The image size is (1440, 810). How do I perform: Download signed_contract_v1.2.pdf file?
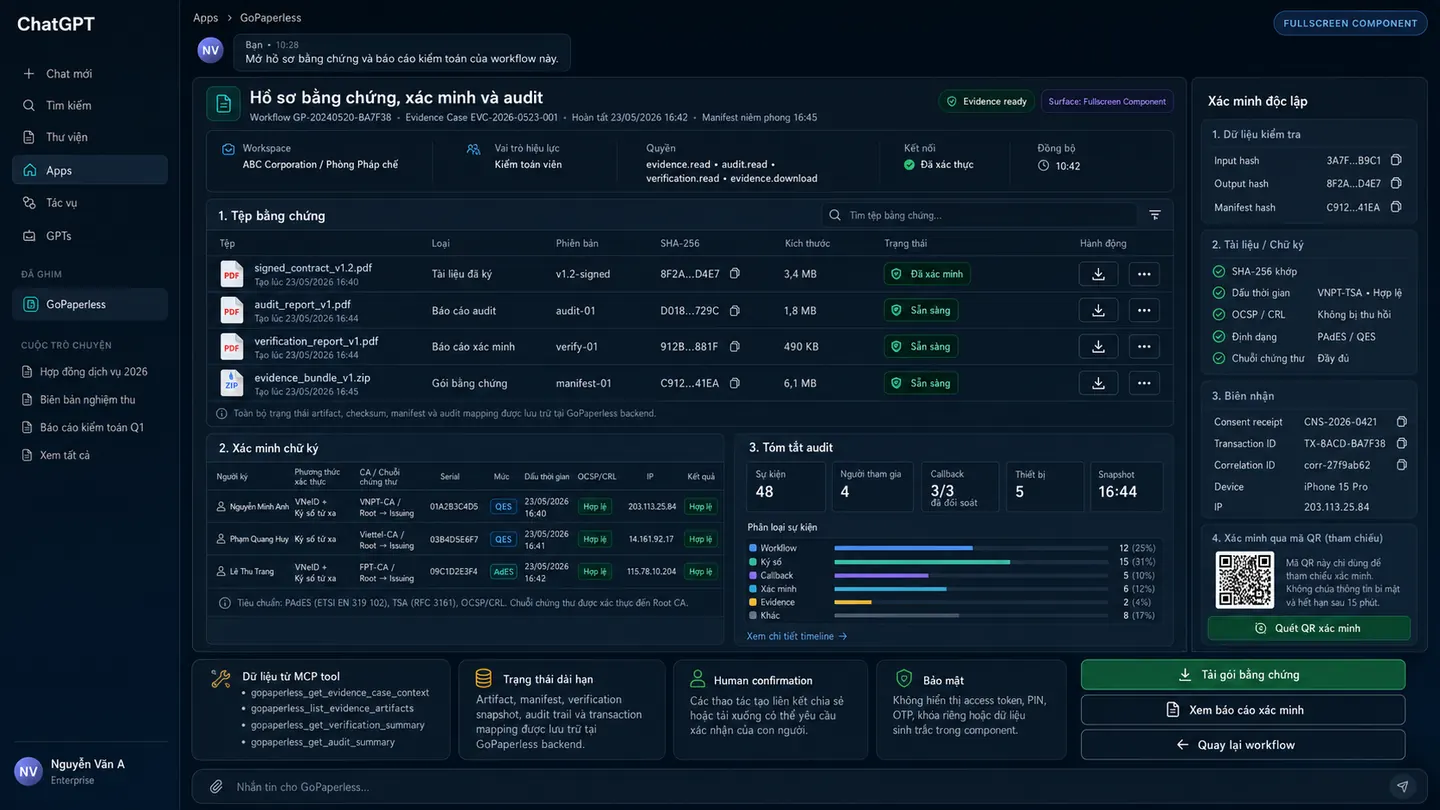click(x=1098, y=274)
